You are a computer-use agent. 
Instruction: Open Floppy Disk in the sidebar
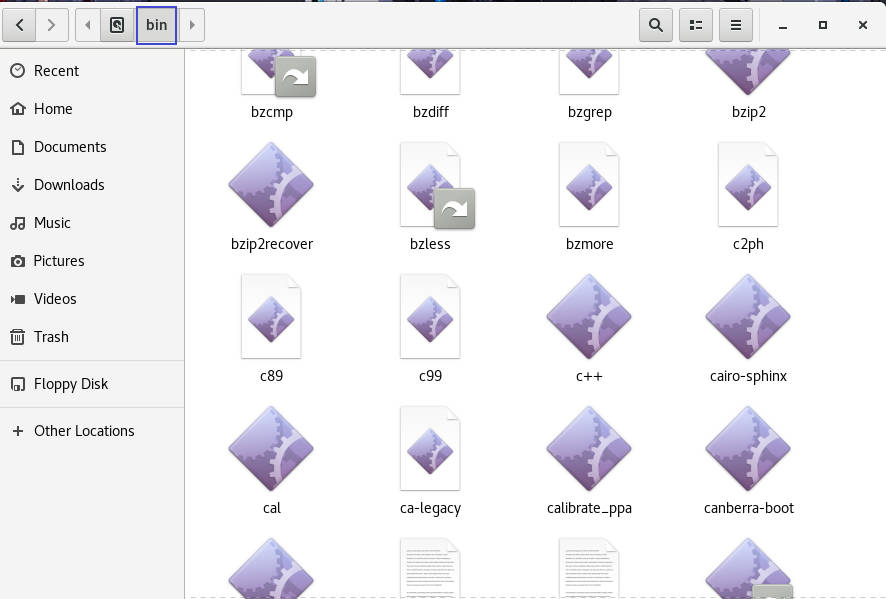tap(92, 384)
